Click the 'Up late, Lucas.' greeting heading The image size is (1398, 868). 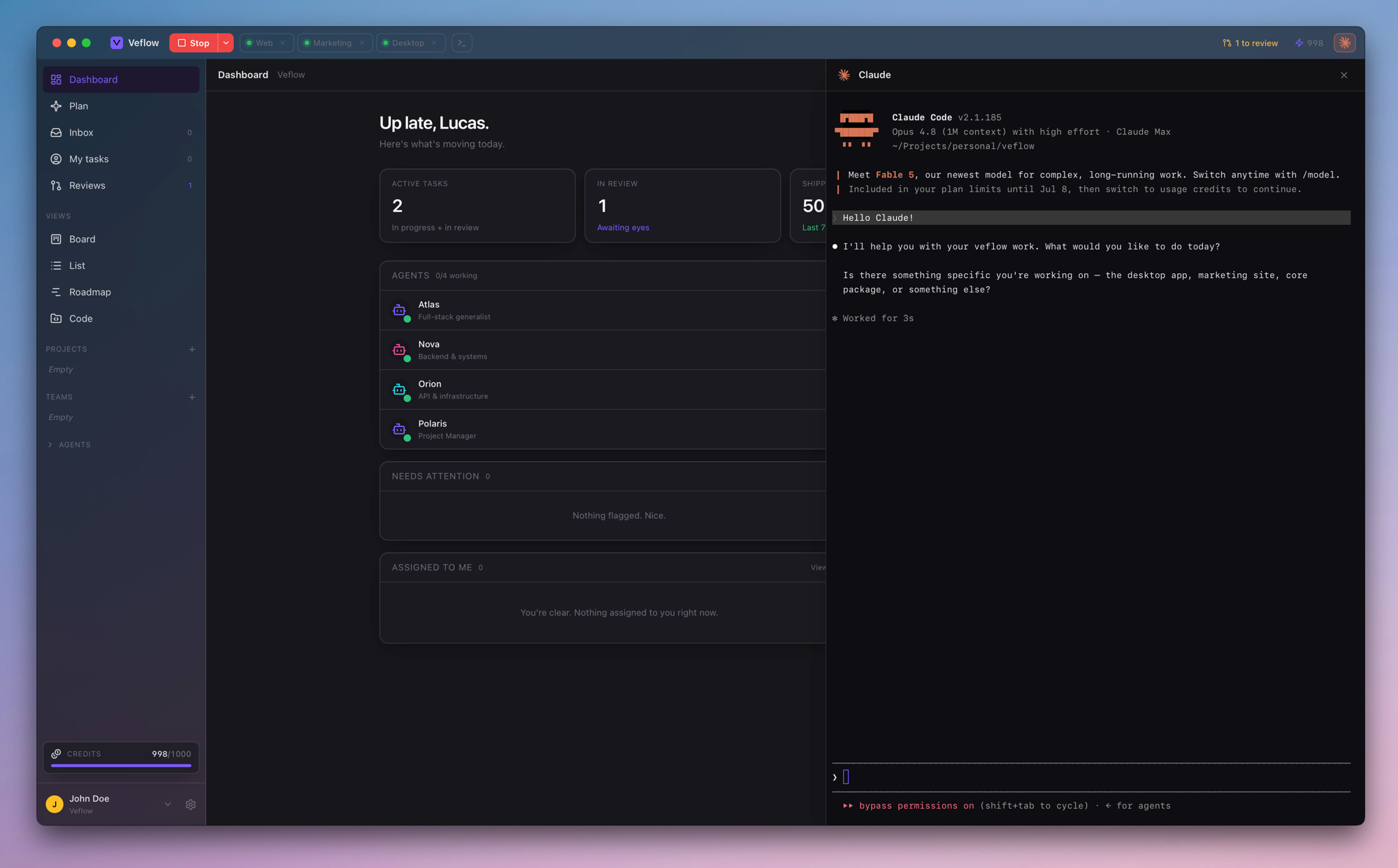[434, 123]
